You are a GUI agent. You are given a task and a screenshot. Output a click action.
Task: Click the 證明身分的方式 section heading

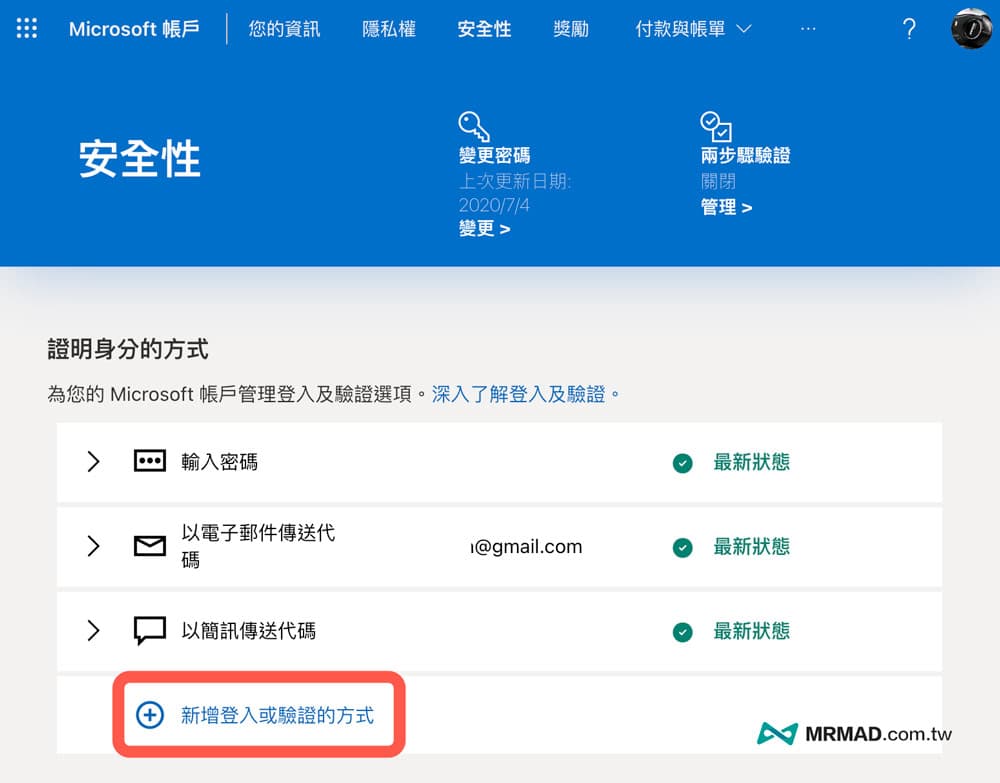click(x=128, y=349)
